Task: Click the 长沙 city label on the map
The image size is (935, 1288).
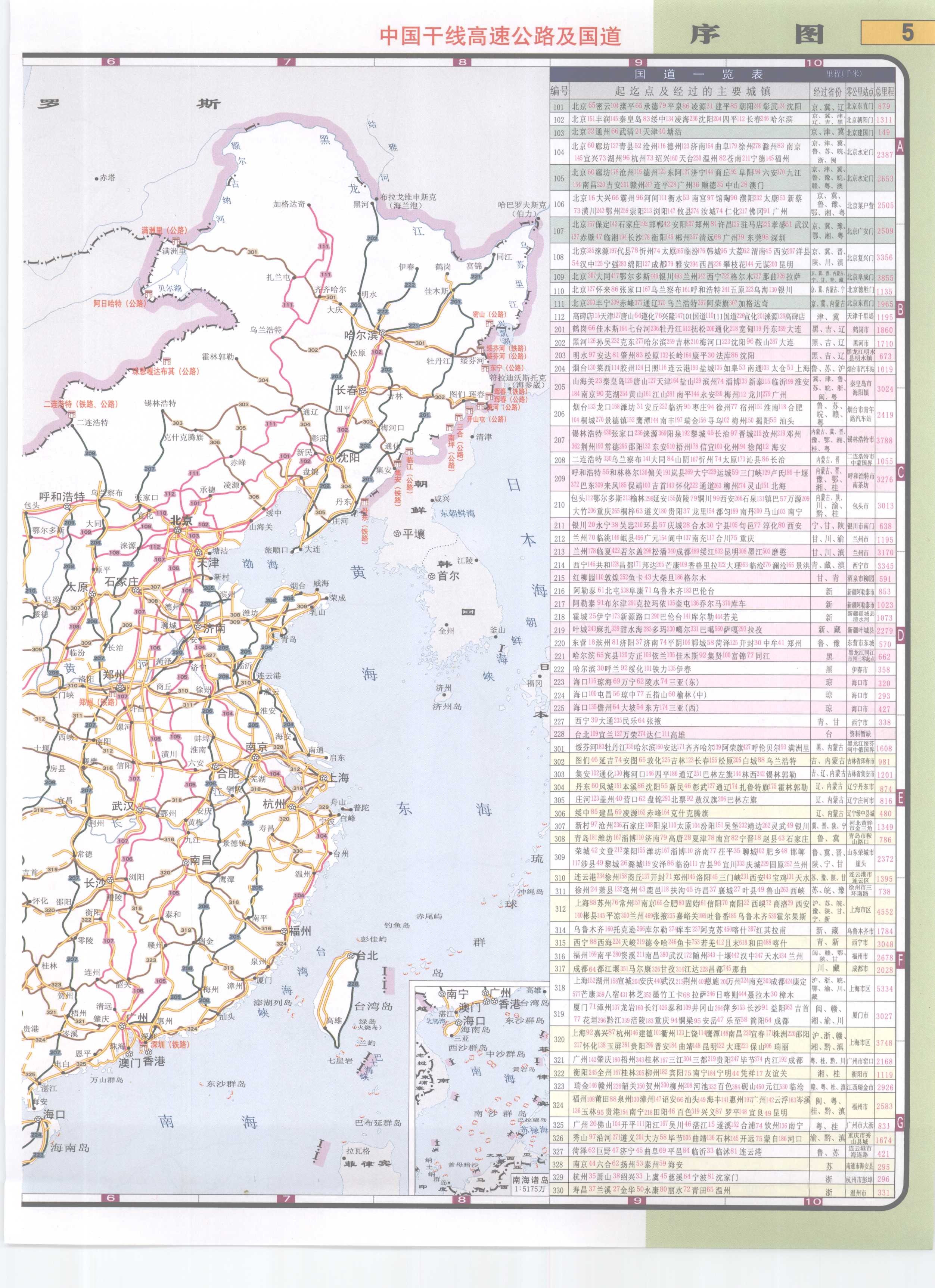Action: (x=95, y=882)
